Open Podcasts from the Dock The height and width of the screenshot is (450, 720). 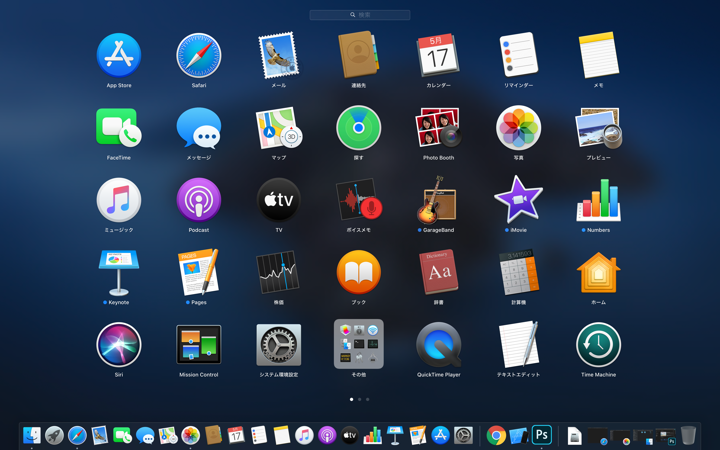tap(327, 435)
